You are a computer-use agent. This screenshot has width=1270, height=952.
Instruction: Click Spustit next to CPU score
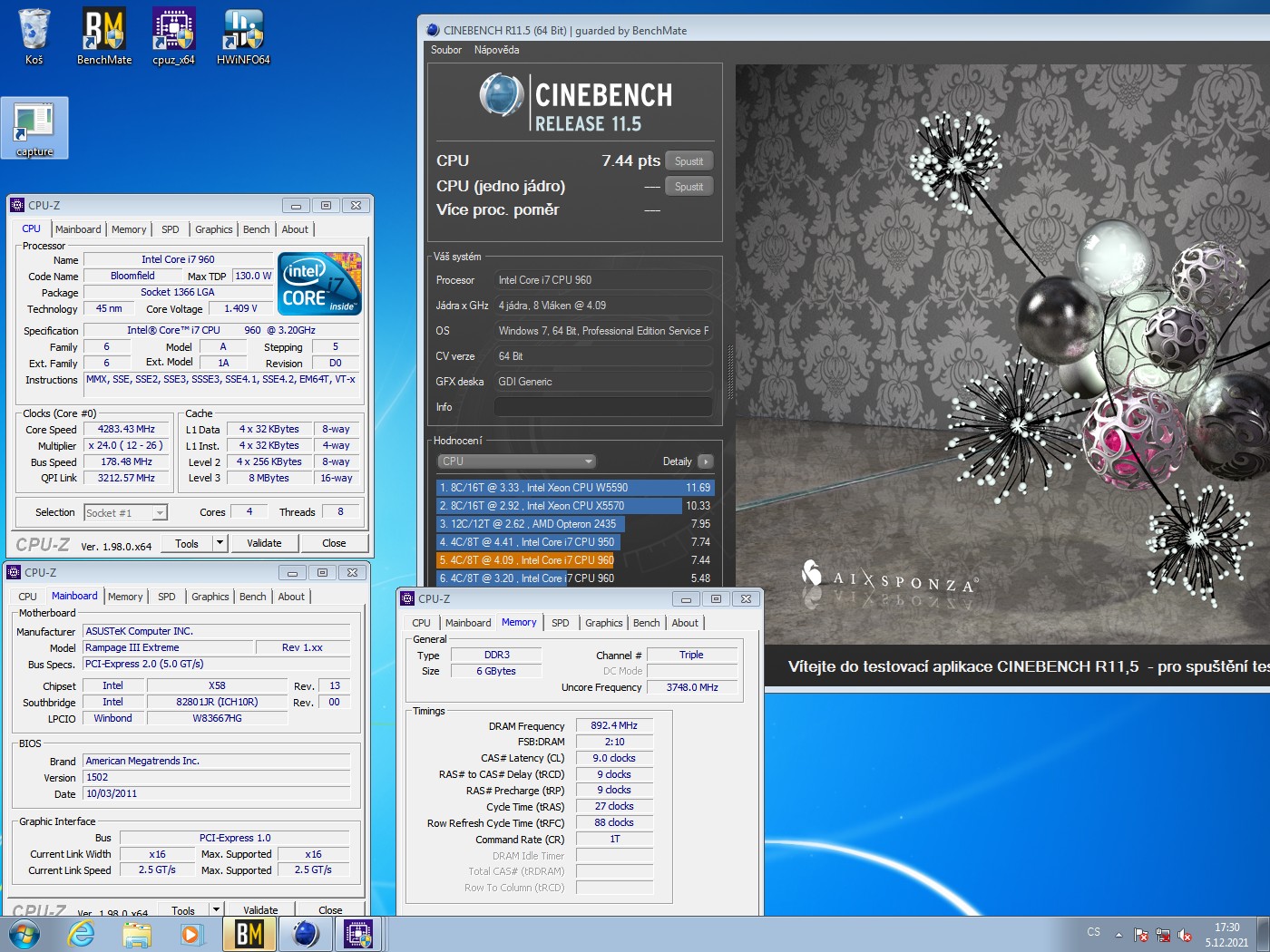(x=689, y=161)
